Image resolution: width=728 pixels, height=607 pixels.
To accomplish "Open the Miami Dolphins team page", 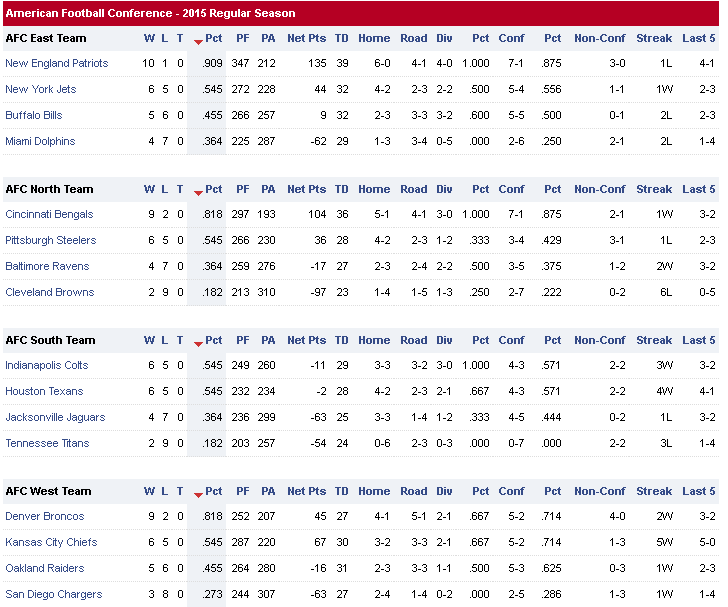I will pyautogui.click(x=40, y=141).
